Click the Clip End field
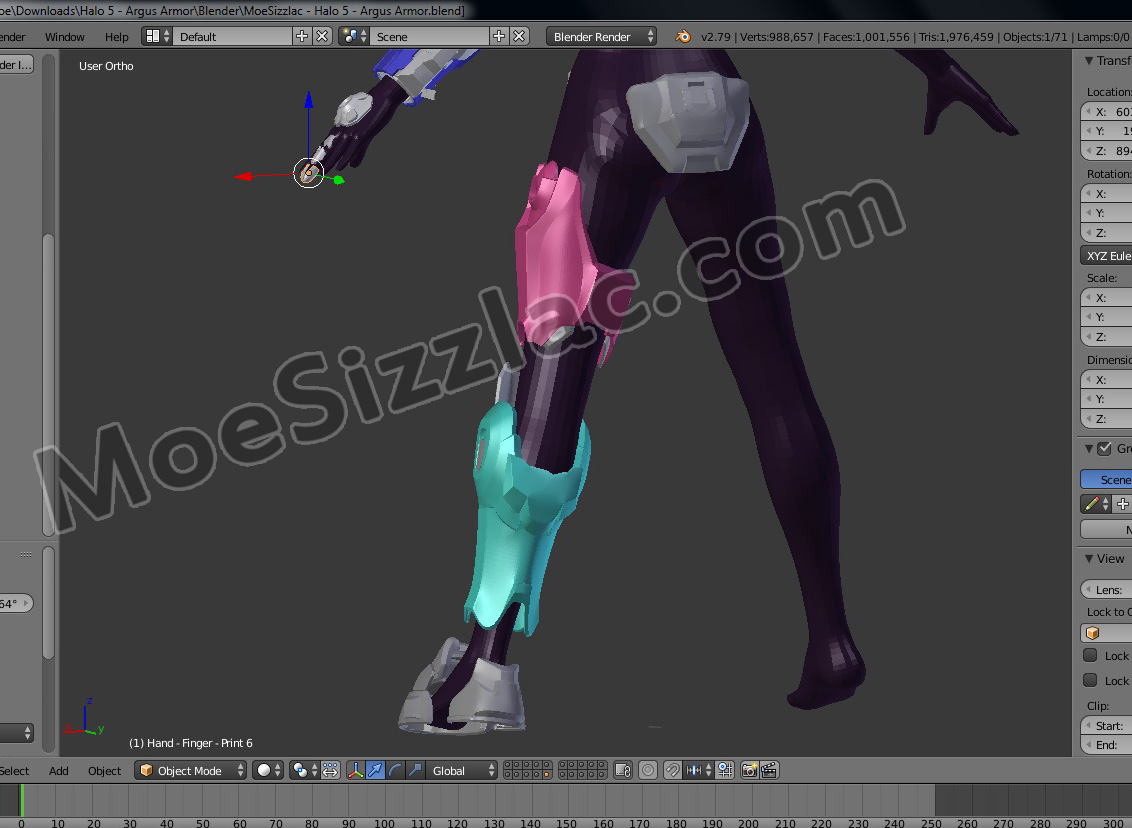Viewport: 1132px width, 828px height. tap(1106, 745)
